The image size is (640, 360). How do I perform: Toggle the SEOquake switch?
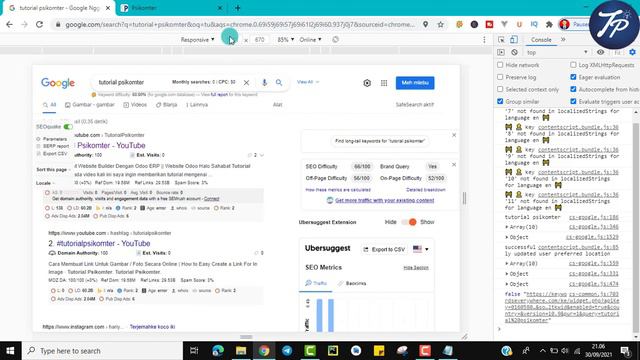pyautogui.click(x=68, y=127)
